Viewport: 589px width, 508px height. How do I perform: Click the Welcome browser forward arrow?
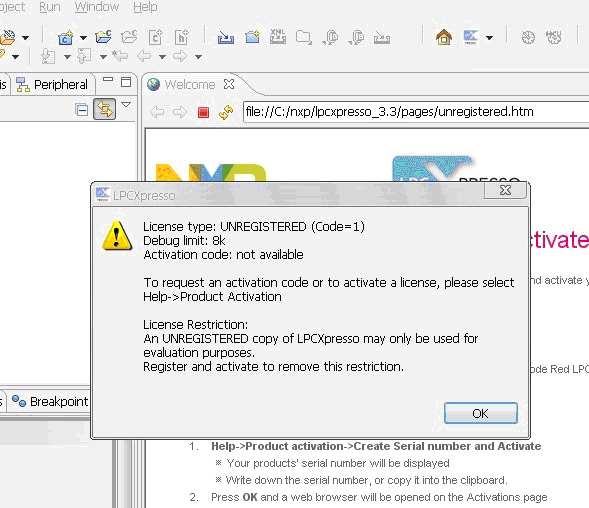coord(180,112)
